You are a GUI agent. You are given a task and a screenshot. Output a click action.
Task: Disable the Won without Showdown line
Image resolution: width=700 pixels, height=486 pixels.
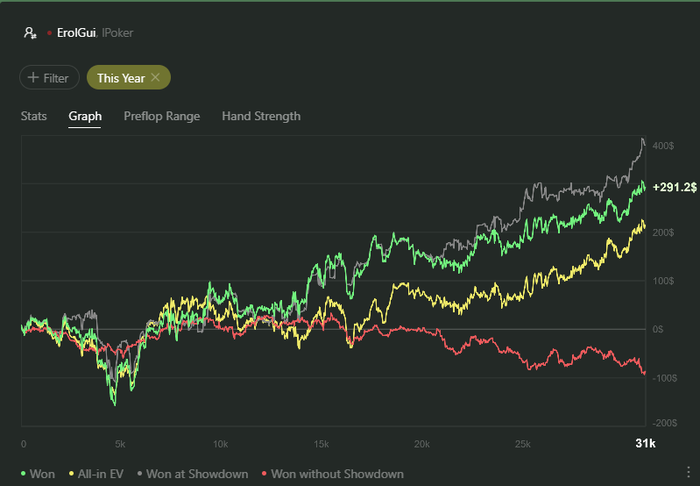tap(331, 473)
